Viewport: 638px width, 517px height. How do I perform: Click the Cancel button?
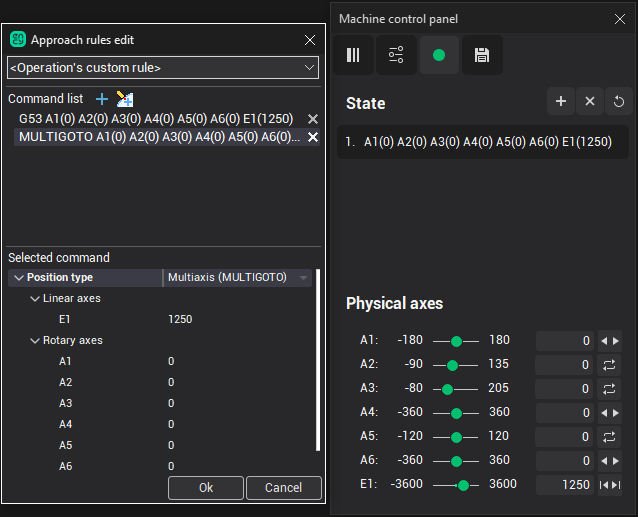[x=283, y=488]
